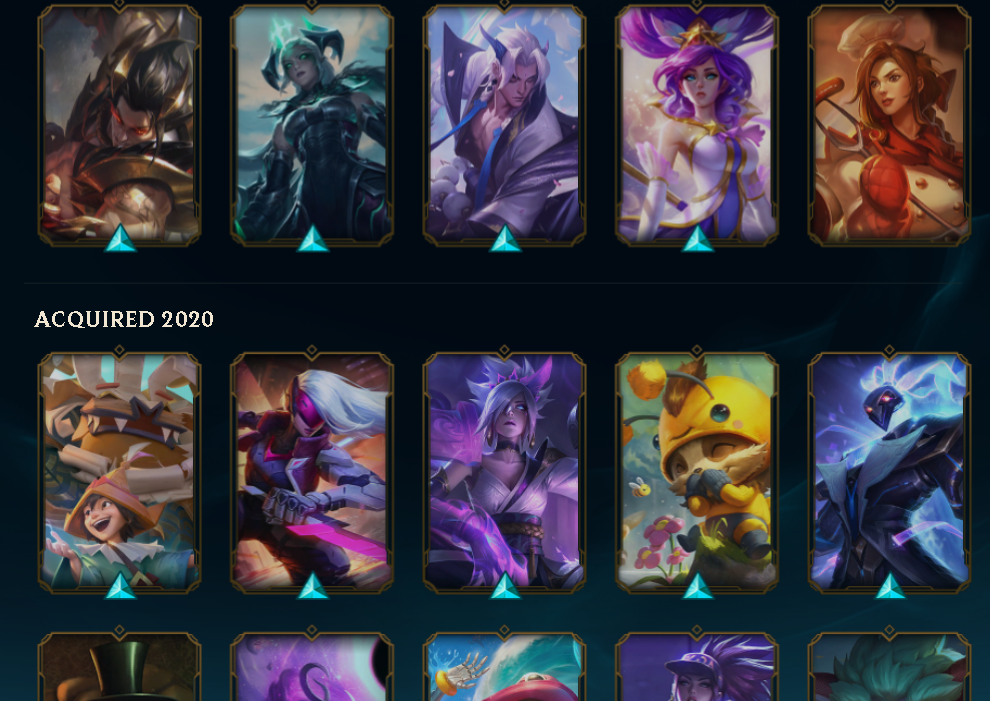Open the red-haired chef with spatula skin card
The image size is (990, 701).
click(x=890, y=124)
